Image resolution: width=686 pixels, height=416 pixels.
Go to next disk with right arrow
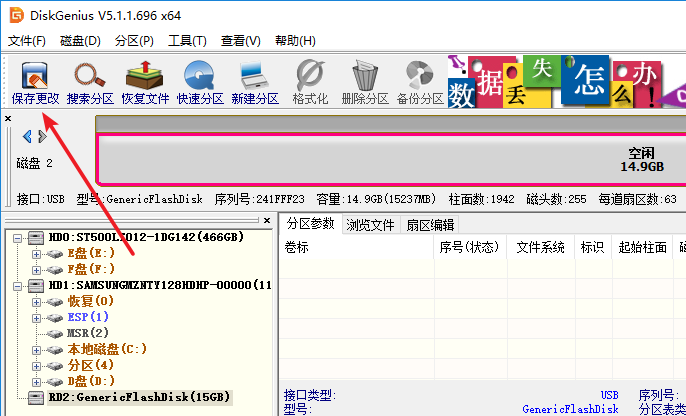[42, 136]
